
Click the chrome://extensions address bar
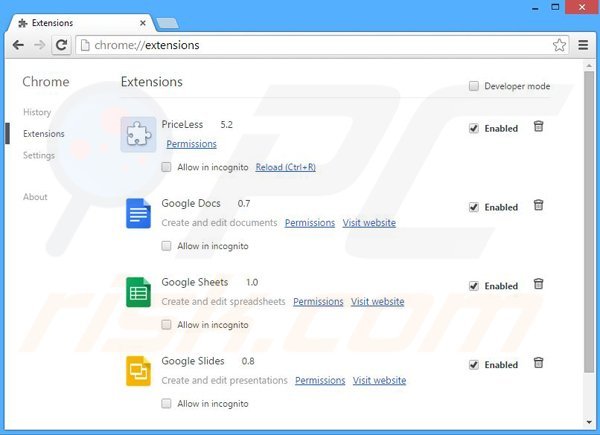[321, 45]
